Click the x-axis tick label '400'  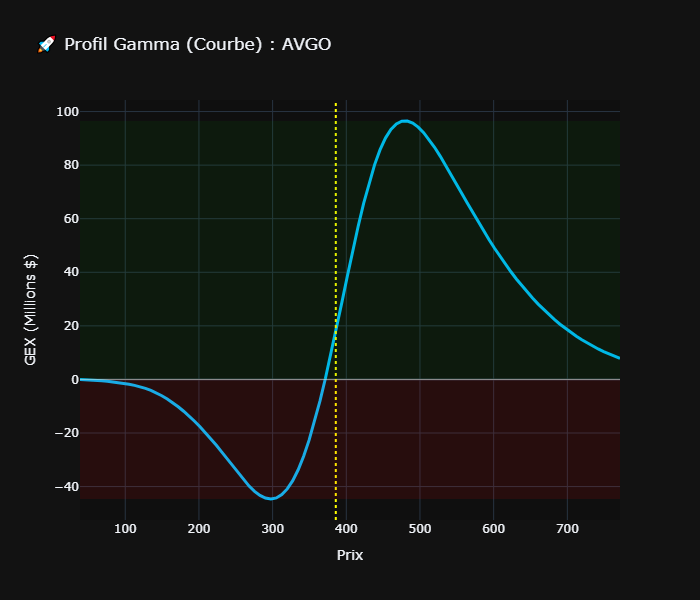pos(346,529)
